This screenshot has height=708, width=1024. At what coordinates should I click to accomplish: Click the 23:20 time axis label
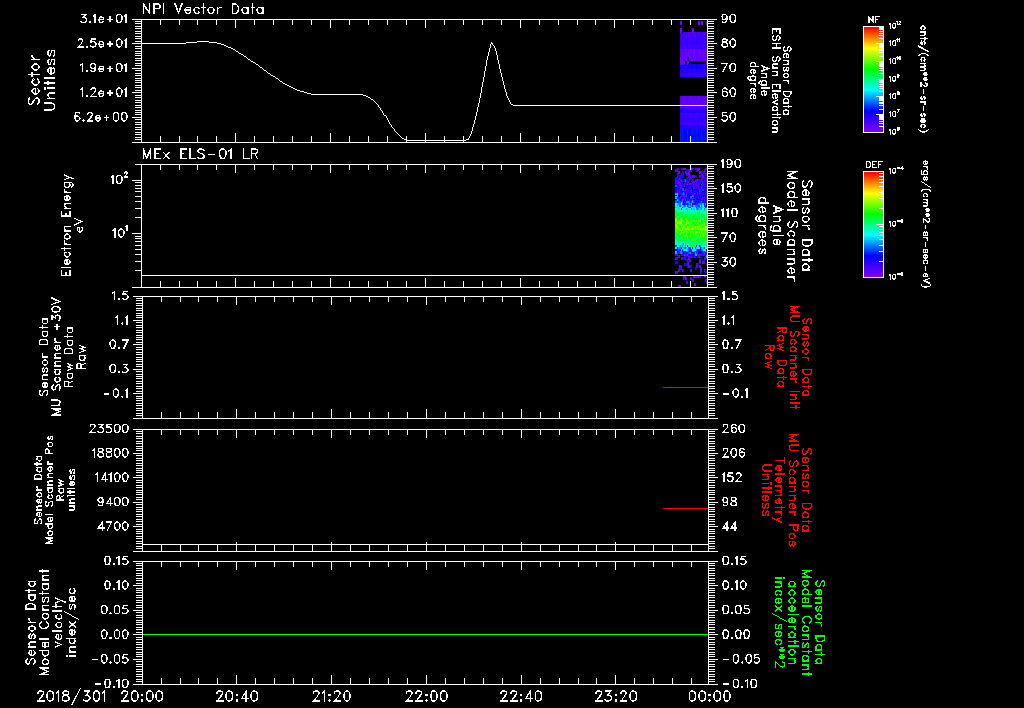(616, 696)
